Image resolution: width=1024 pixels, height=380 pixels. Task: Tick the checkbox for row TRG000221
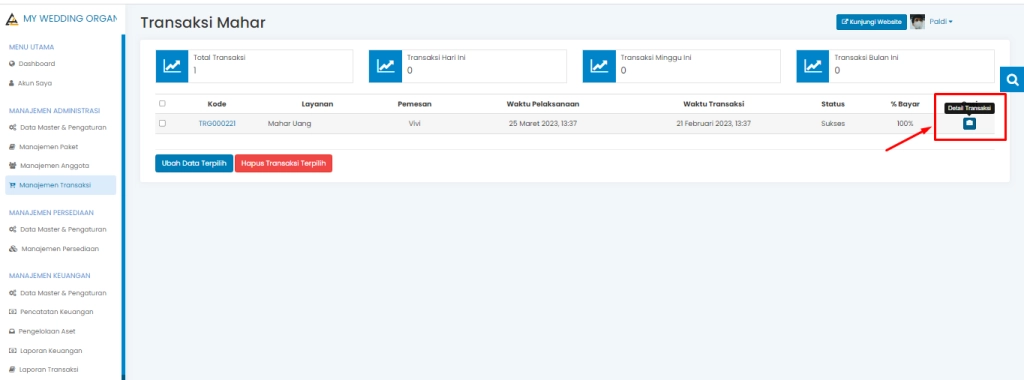[163, 123]
